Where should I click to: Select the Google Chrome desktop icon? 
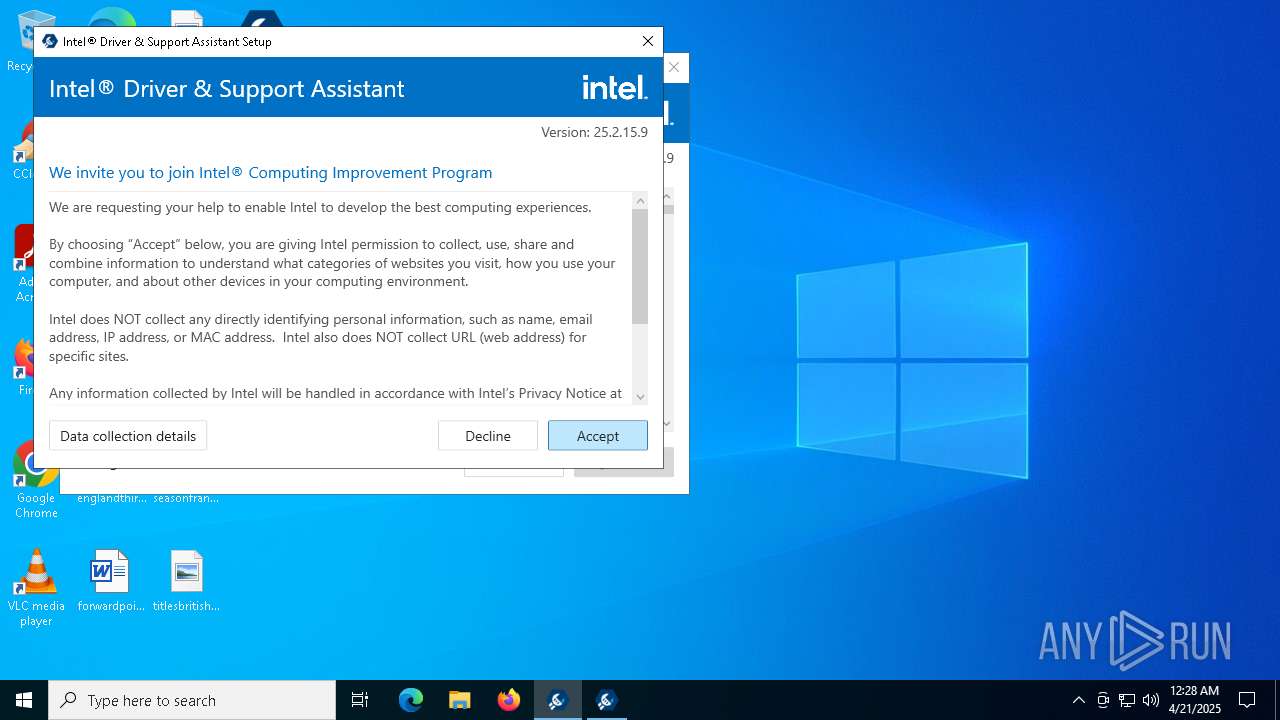(36, 480)
